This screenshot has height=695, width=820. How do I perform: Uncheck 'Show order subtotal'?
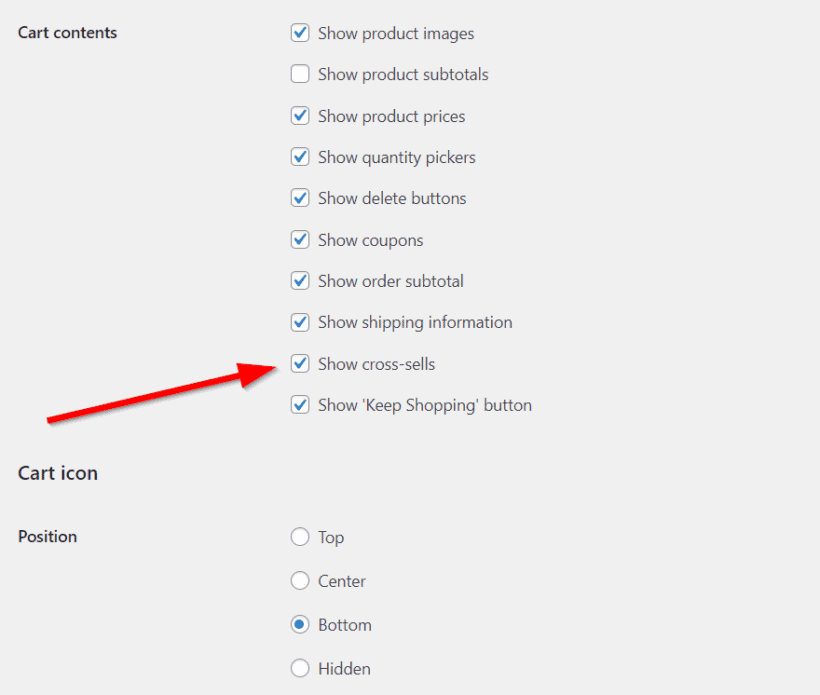coord(300,281)
